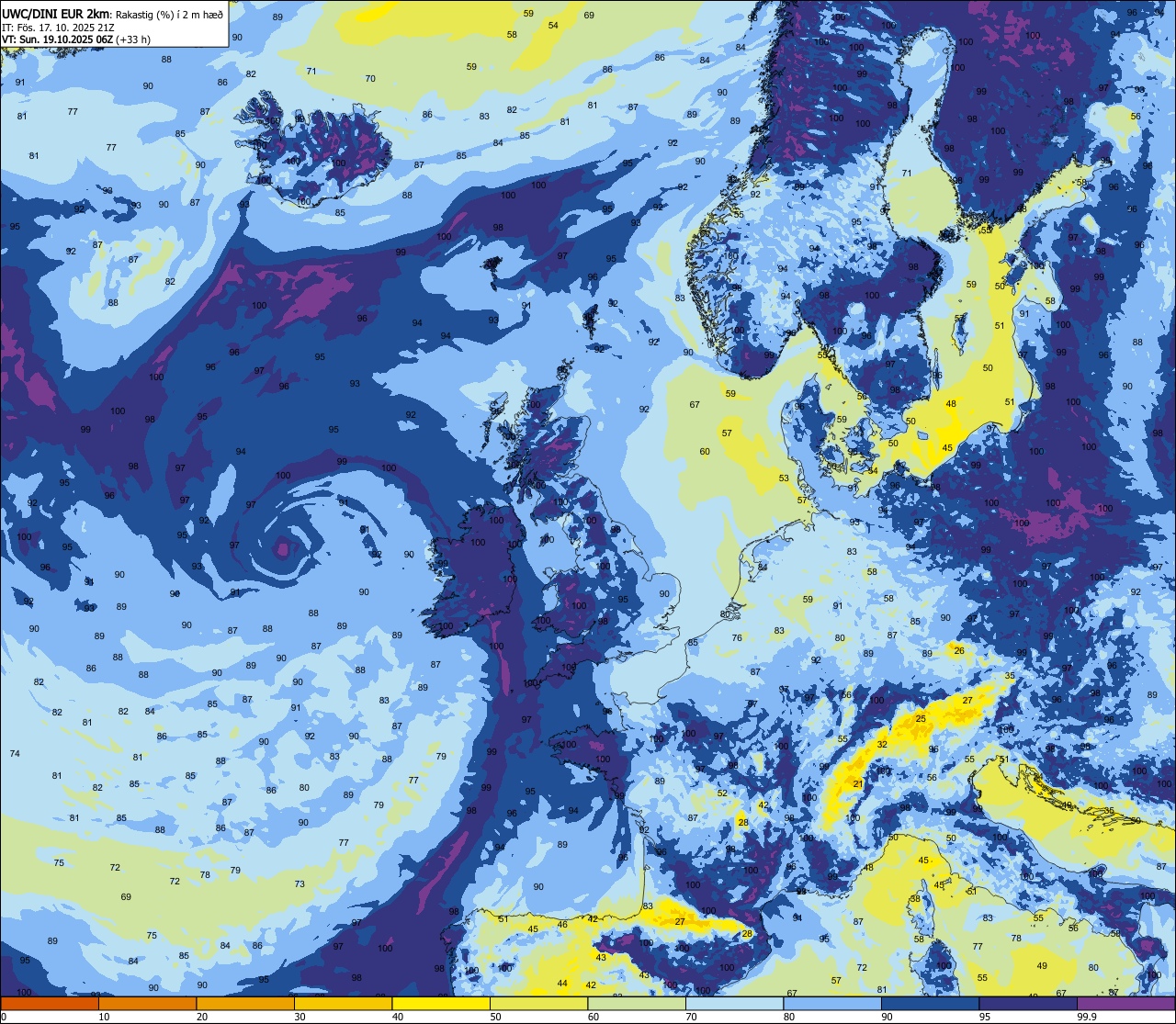Click the humidity value 25 on the map
Viewport: 1176px width, 1024px height.
pyautogui.click(x=922, y=718)
